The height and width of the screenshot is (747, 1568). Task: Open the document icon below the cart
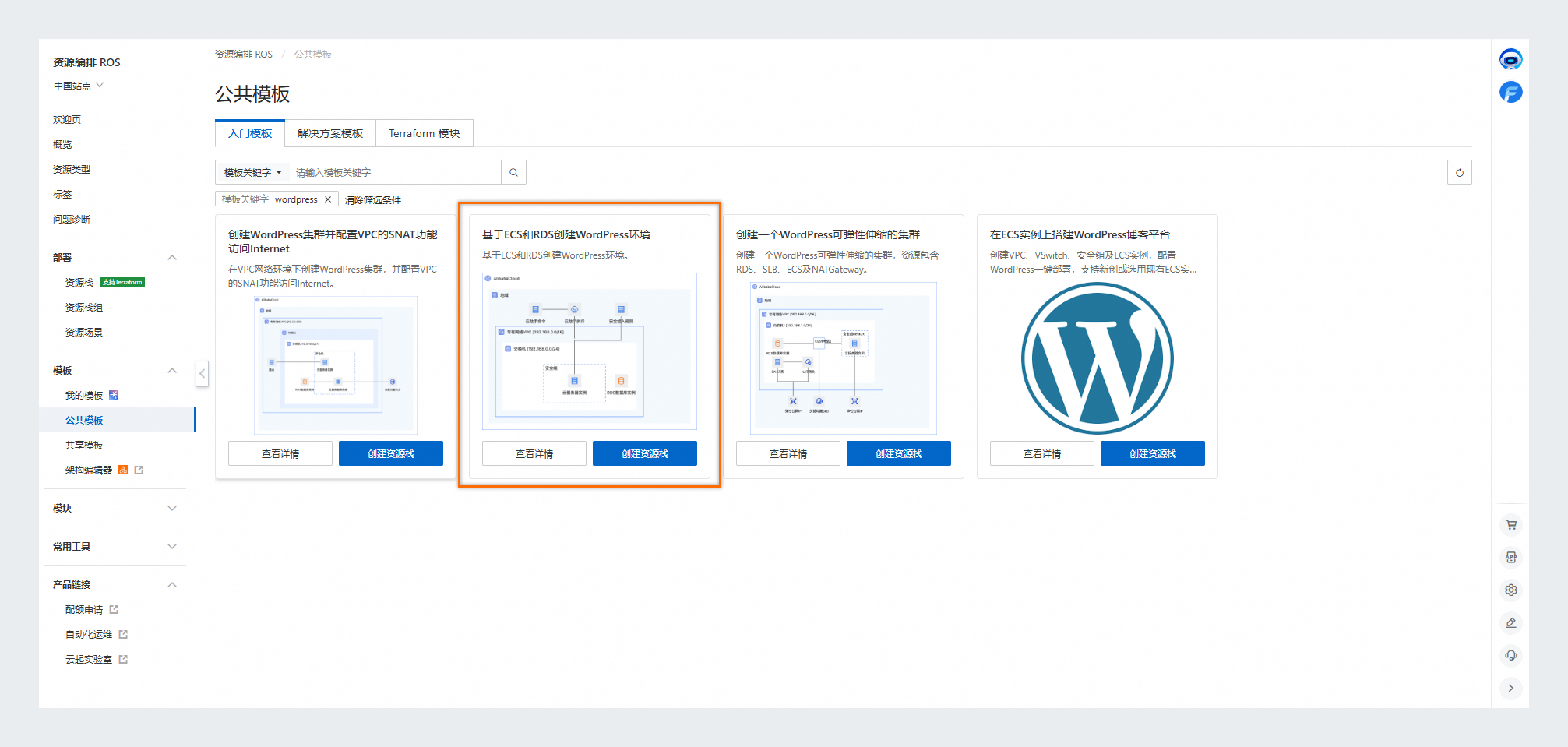tap(1510, 557)
